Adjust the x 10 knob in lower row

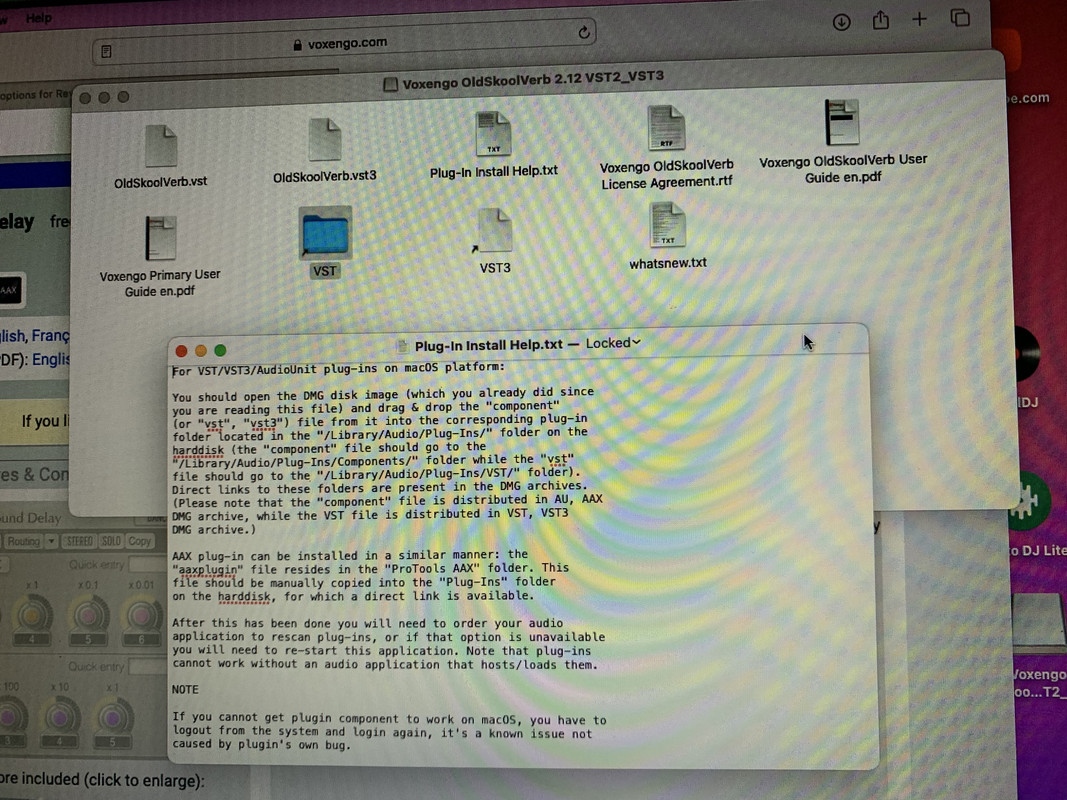pos(59,717)
